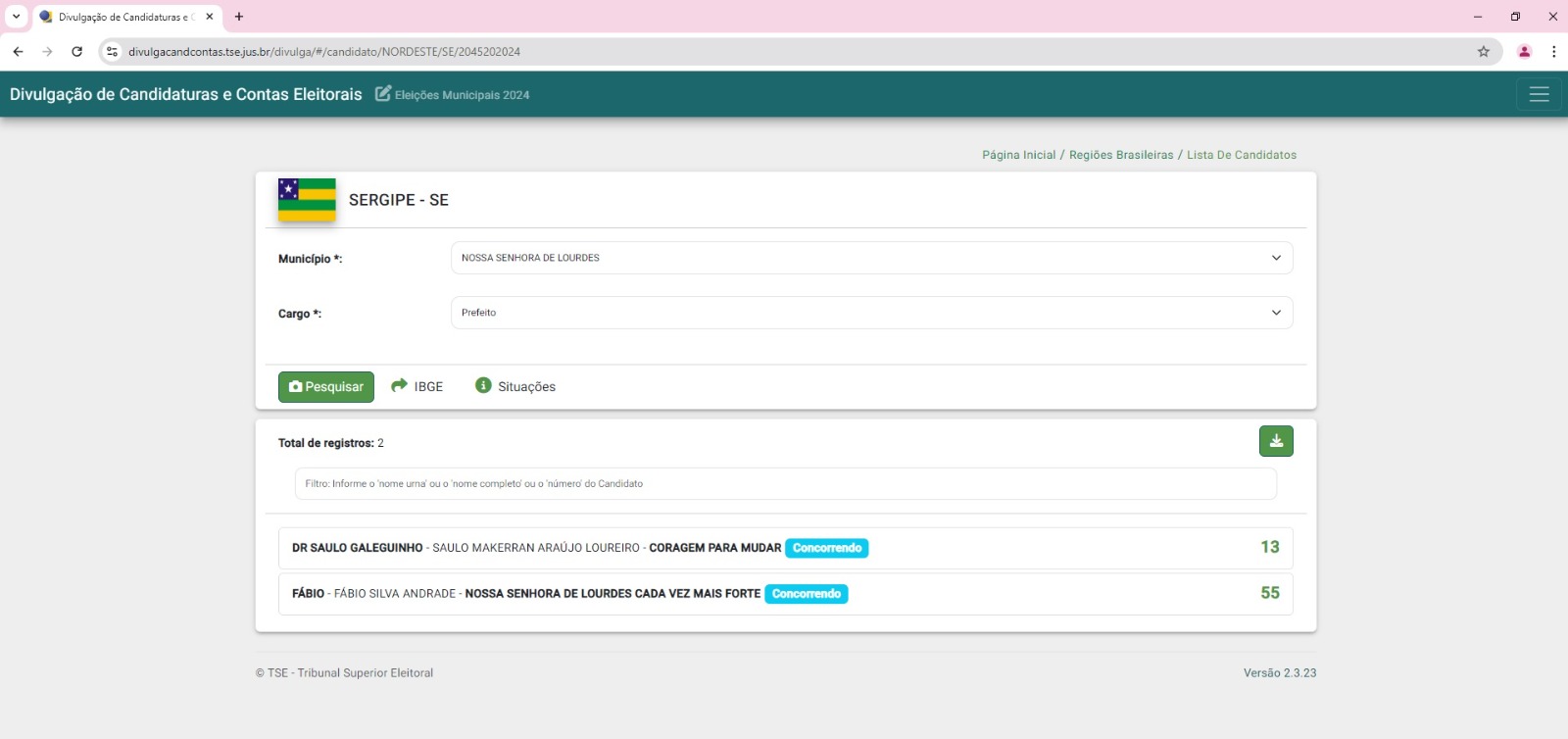Click the Versão 2.3.23 text
Image resolution: width=1568 pixels, height=739 pixels.
[x=1280, y=673]
